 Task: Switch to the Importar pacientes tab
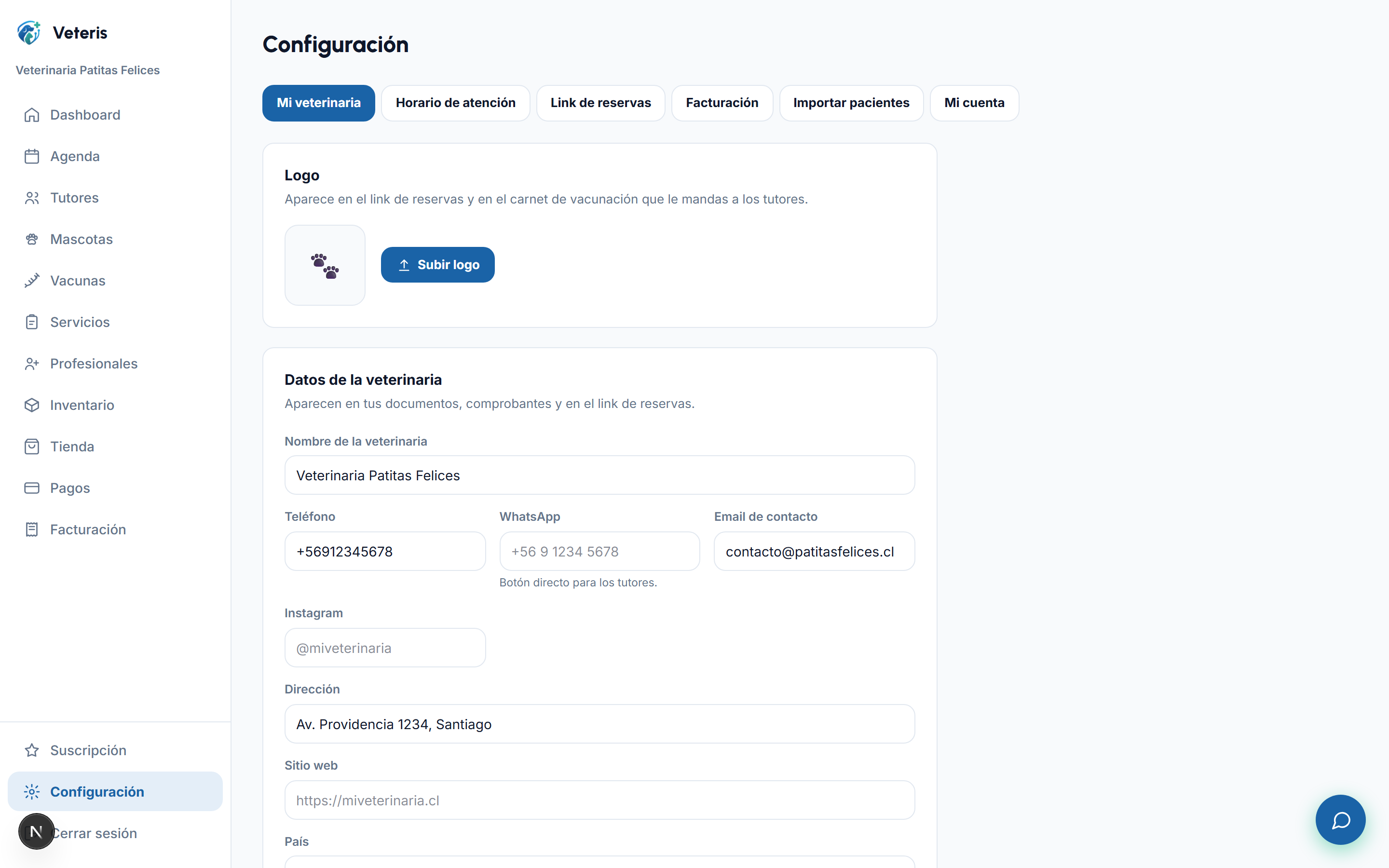pyautogui.click(x=851, y=103)
